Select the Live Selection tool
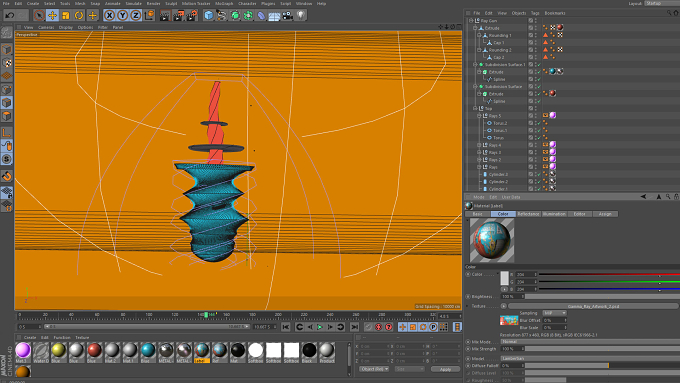The width and height of the screenshot is (680, 383). pos(39,16)
